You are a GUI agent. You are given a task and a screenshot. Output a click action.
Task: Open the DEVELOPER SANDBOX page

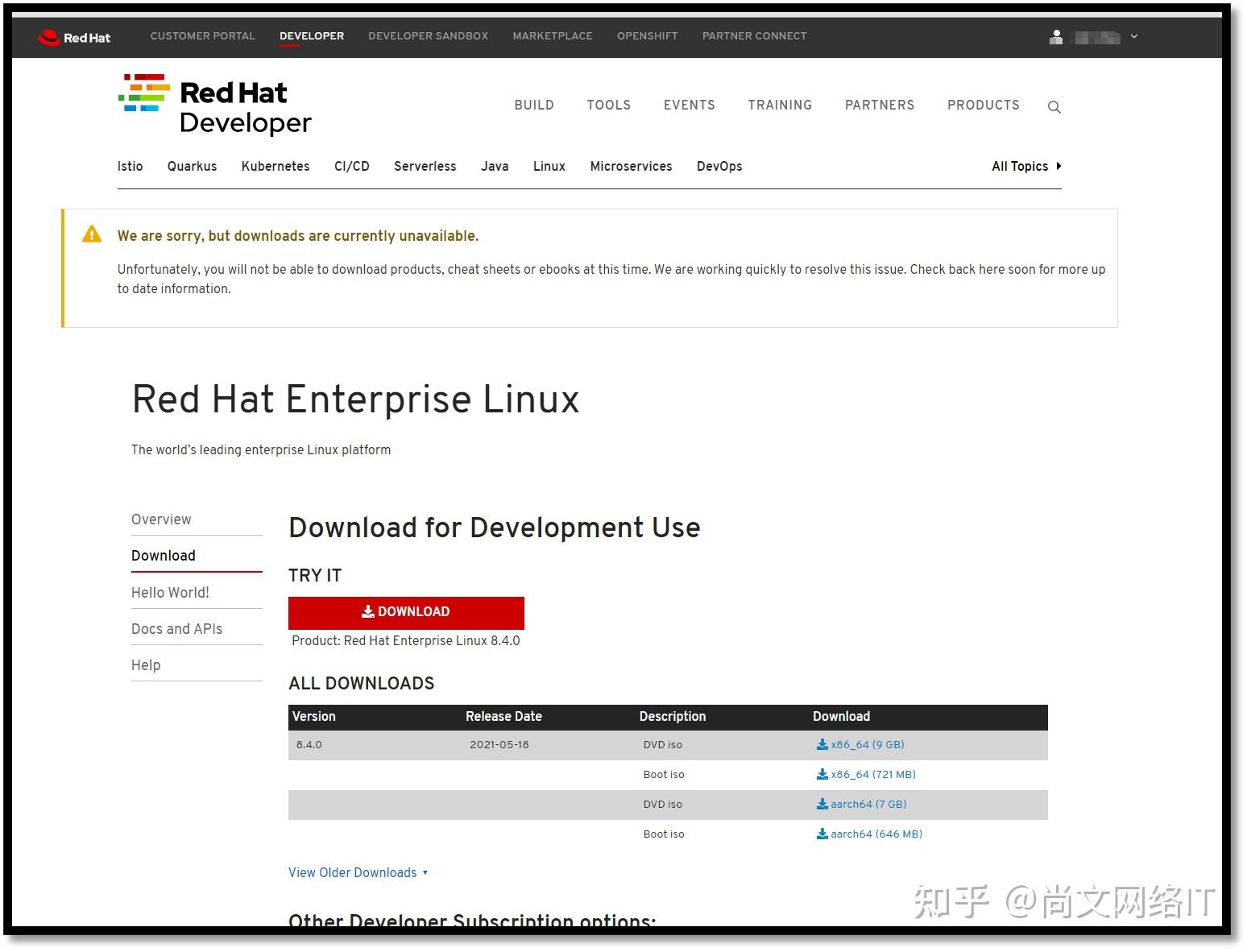428,35
